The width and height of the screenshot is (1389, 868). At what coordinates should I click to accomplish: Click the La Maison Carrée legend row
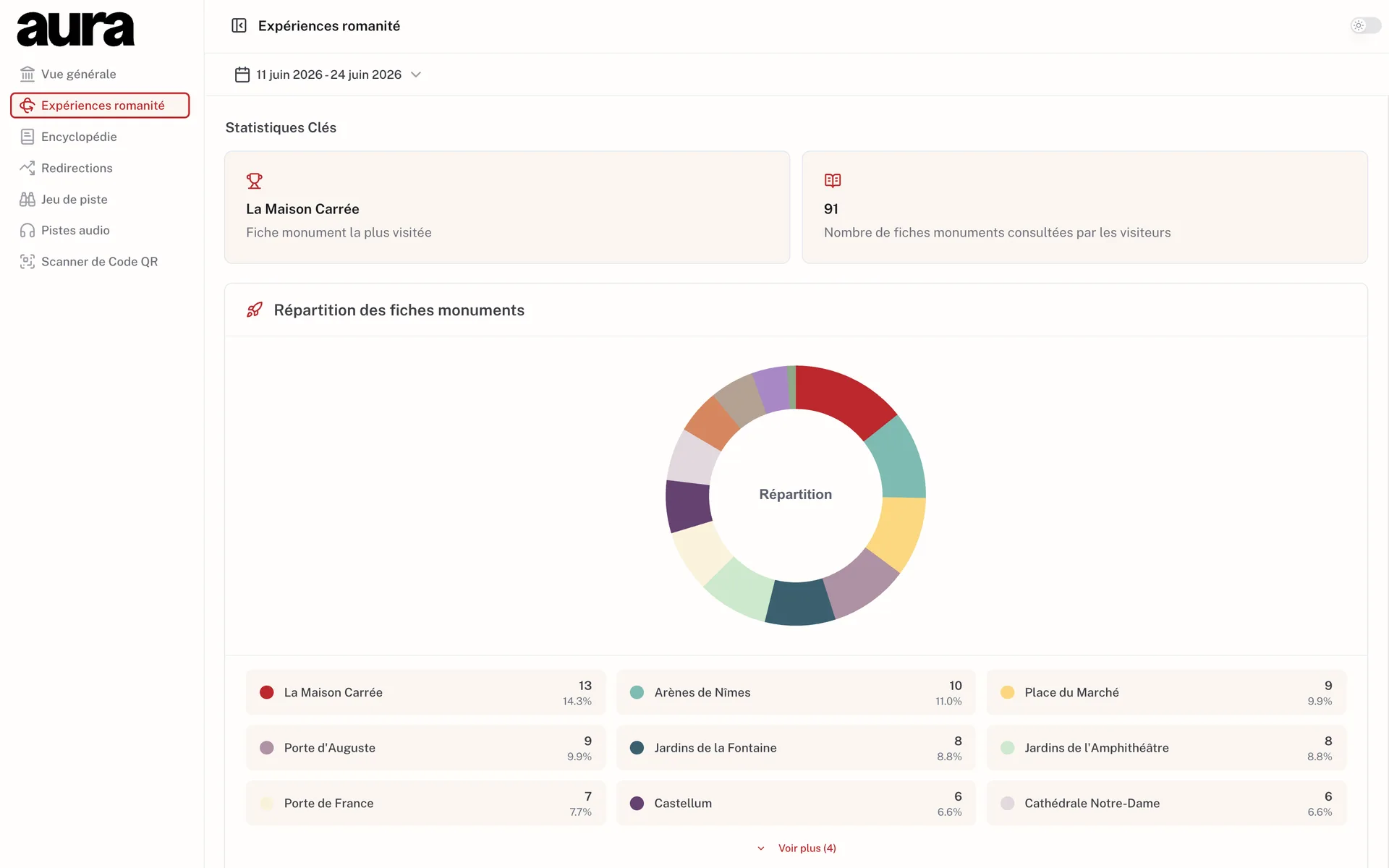click(425, 692)
